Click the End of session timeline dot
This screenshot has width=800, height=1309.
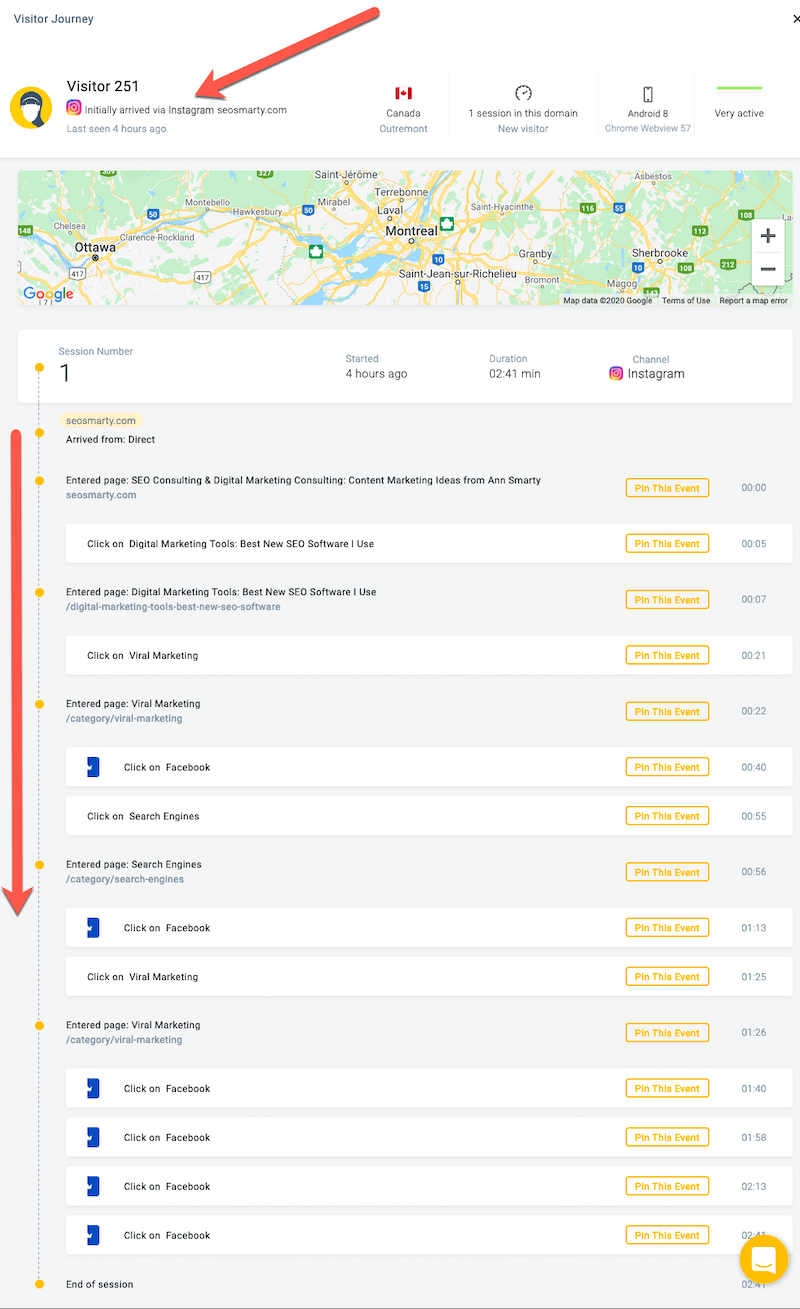point(39,1284)
